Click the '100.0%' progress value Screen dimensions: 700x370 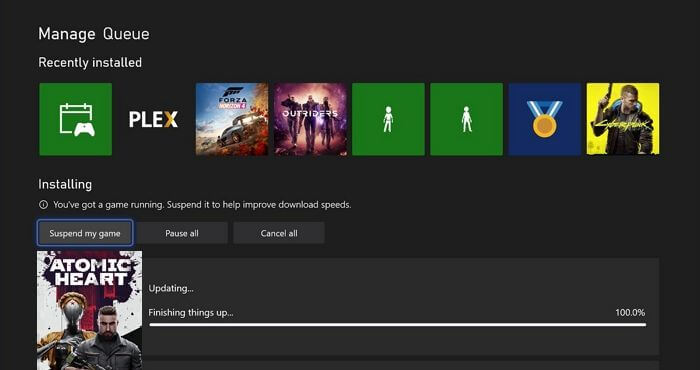coord(630,313)
